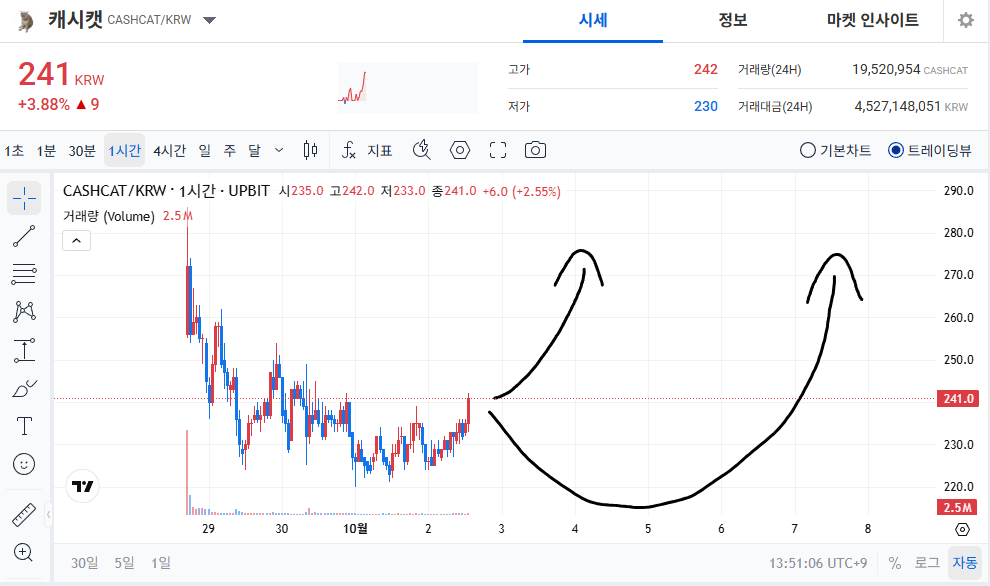Set chart range to 1일
This screenshot has width=990, height=586.
tap(160, 563)
